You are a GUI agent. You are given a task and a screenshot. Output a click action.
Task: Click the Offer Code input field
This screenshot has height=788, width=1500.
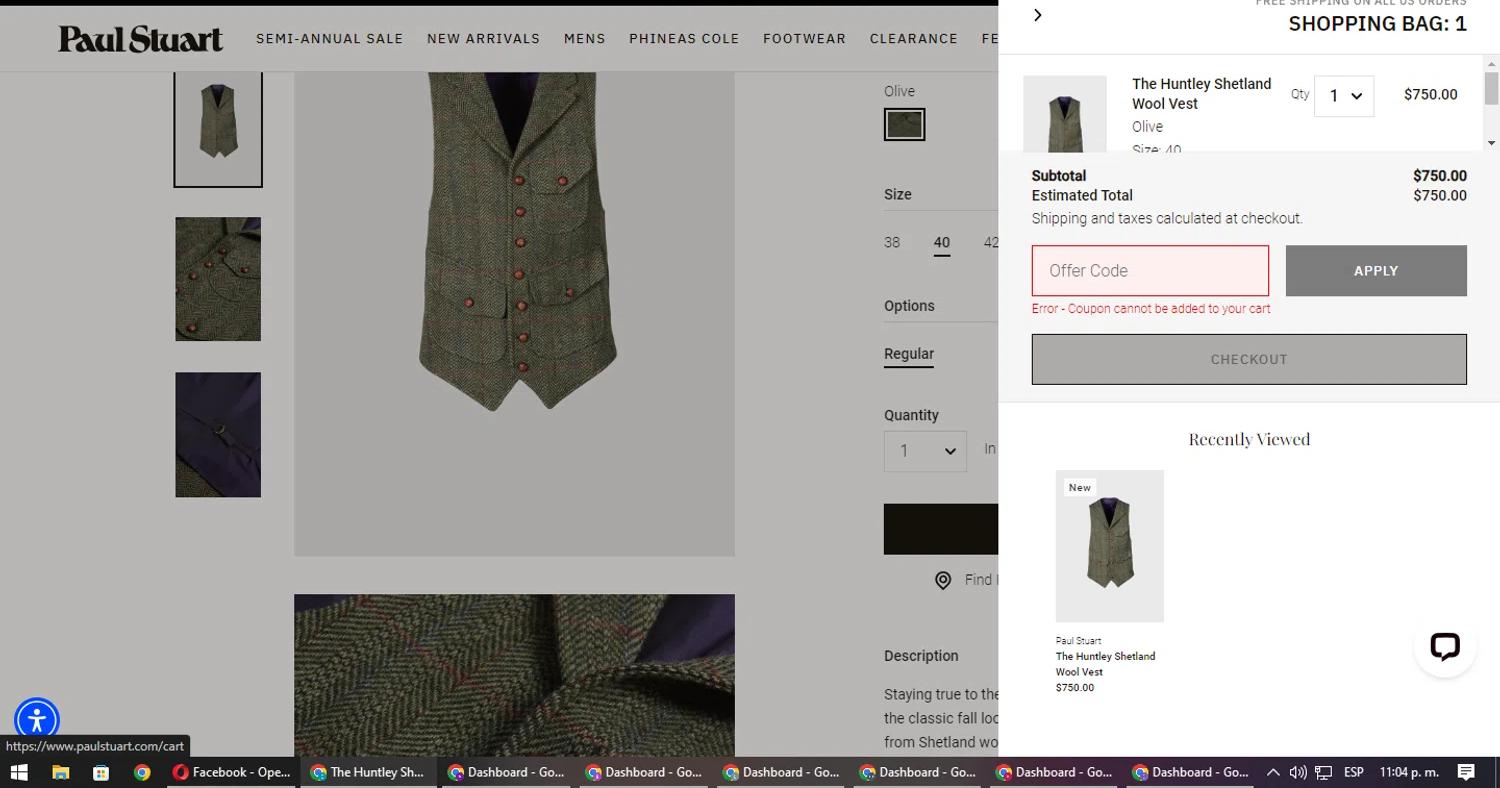(x=1150, y=271)
